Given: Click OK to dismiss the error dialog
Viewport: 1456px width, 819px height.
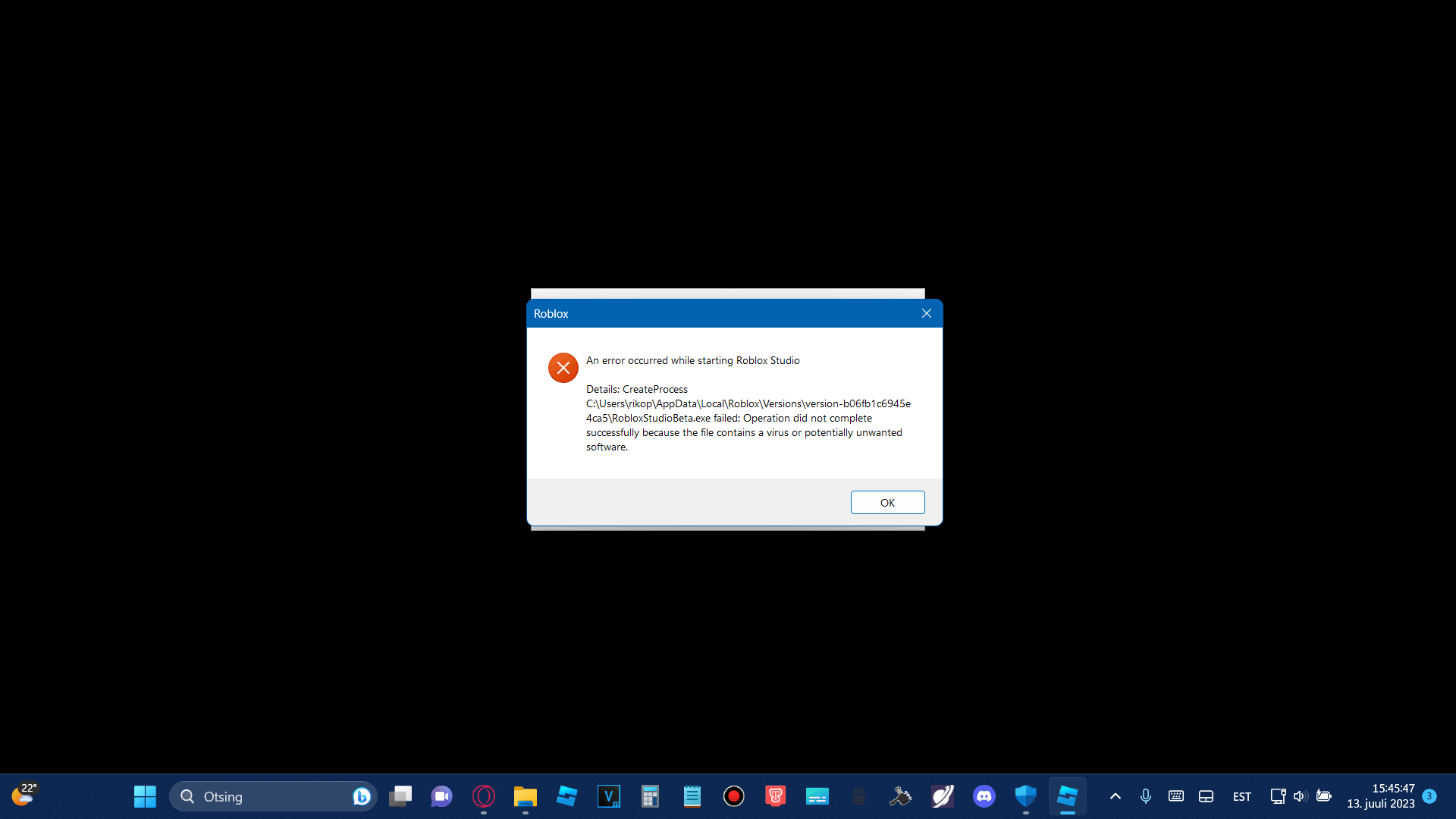Looking at the screenshot, I should pyautogui.click(x=886, y=501).
